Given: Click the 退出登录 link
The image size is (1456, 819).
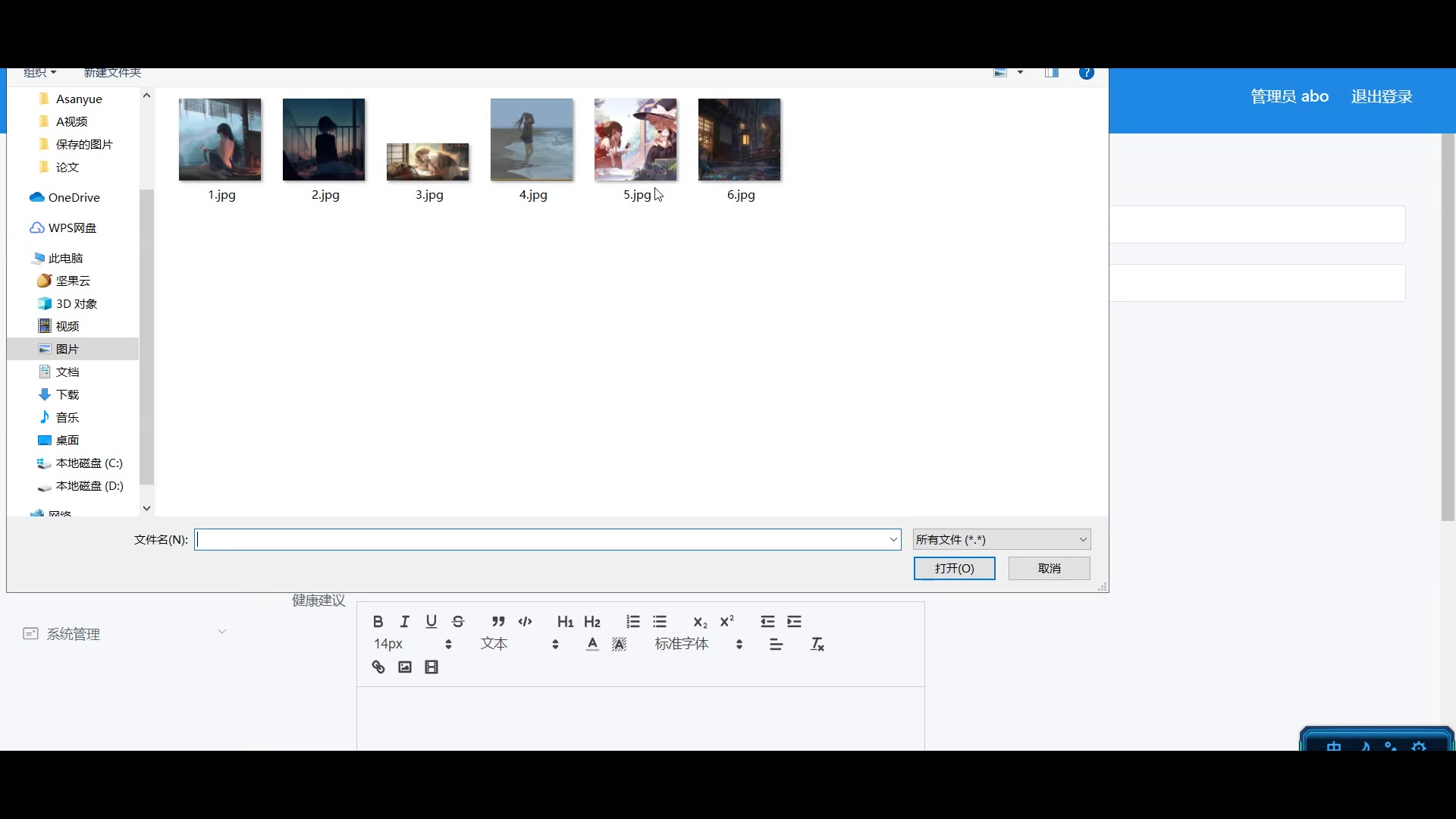Looking at the screenshot, I should (x=1381, y=96).
